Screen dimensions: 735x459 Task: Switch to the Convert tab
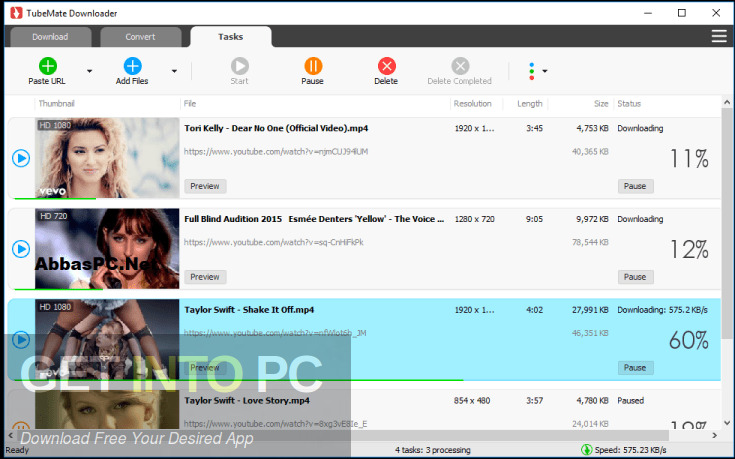(x=140, y=37)
